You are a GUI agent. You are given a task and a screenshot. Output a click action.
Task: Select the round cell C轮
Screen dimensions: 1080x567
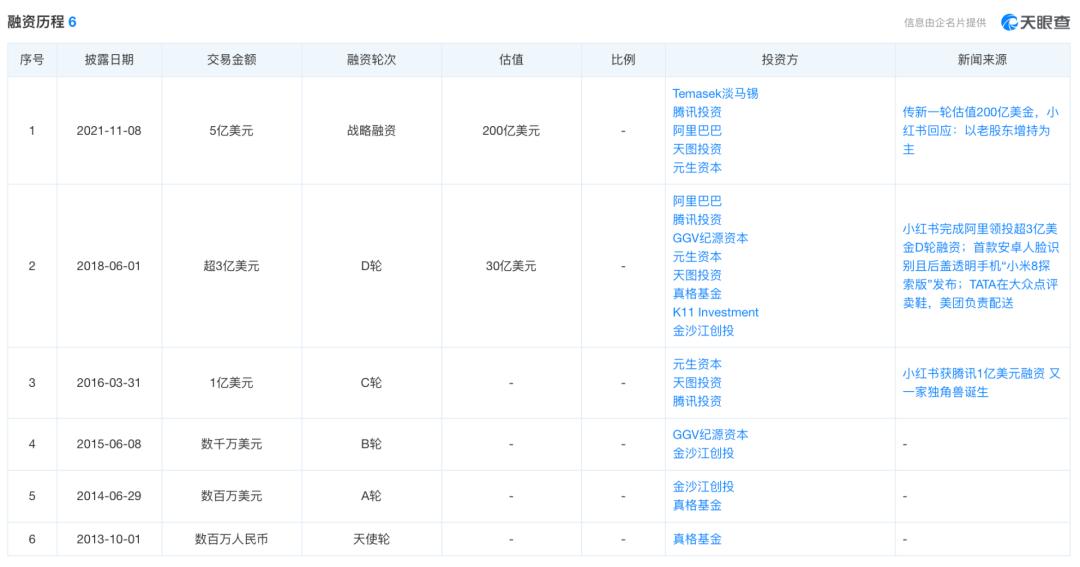[x=371, y=382]
